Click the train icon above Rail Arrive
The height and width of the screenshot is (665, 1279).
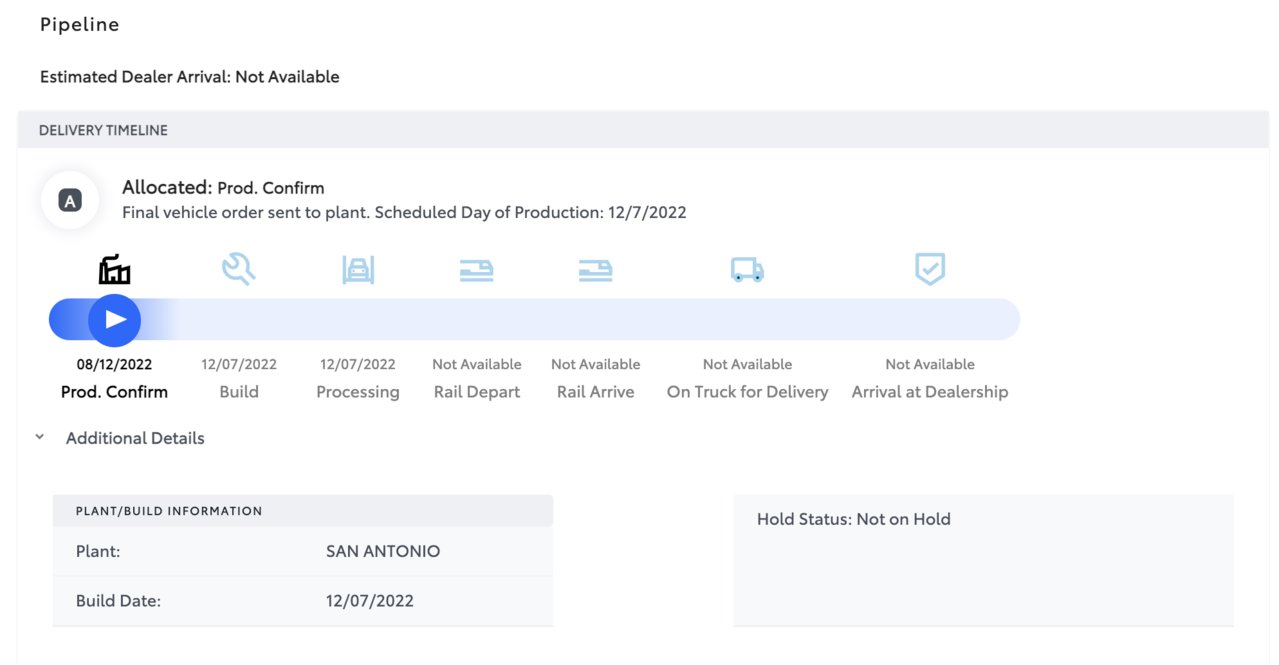[596, 270]
